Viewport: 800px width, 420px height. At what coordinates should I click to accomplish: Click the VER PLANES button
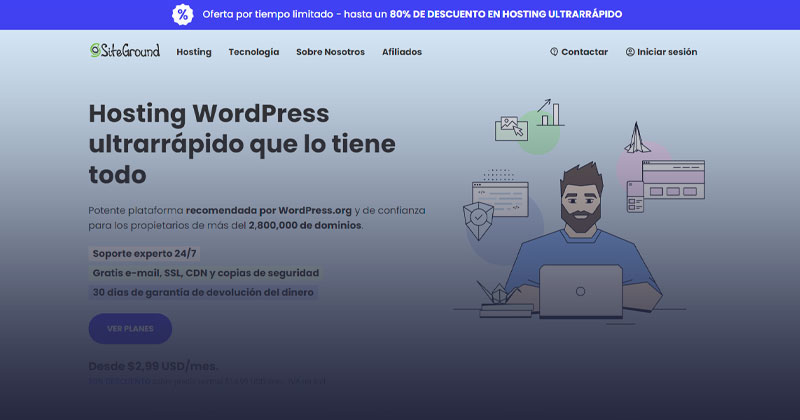pyautogui.click(x=130, y=329)
